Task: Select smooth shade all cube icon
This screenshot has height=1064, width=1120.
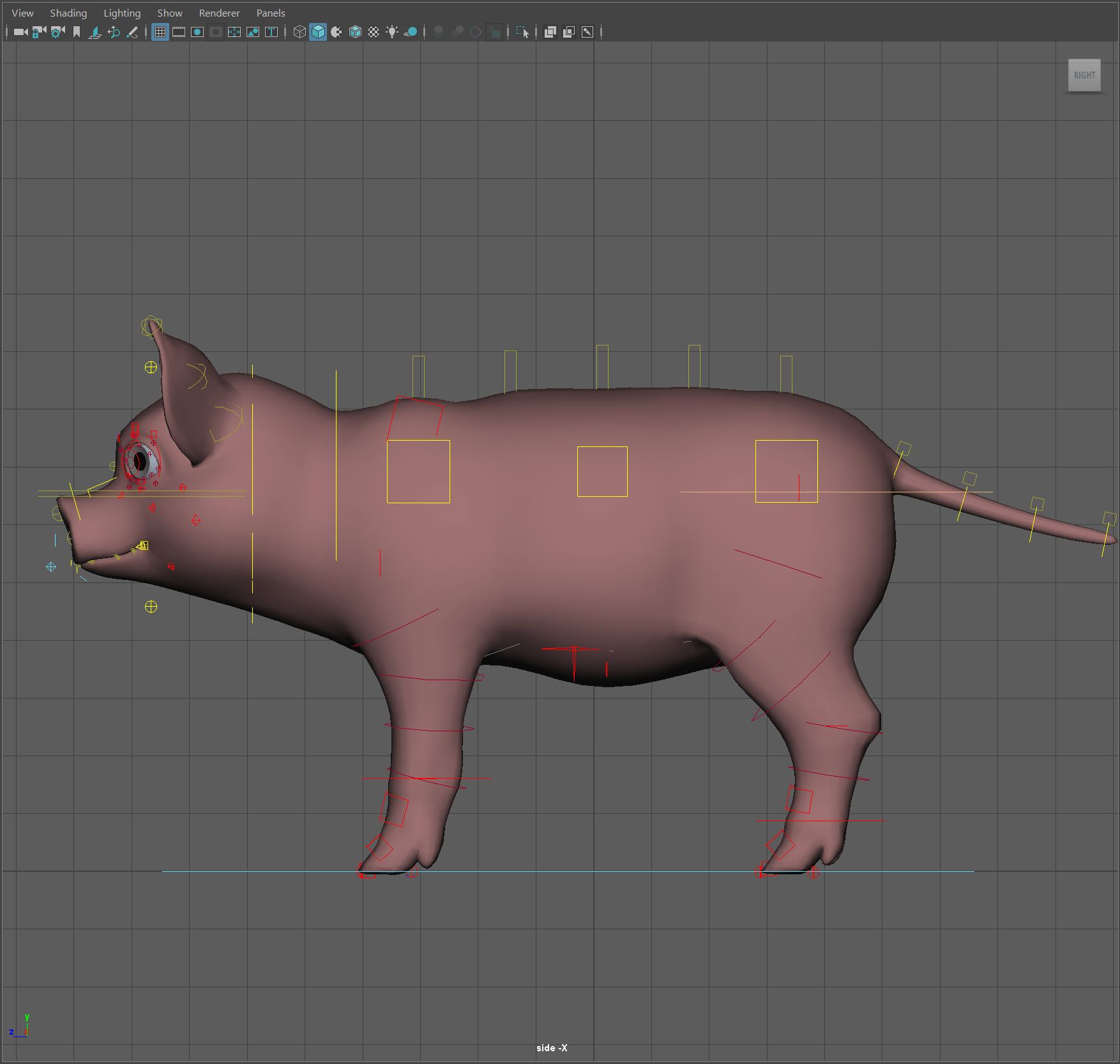Action: [x=317, y=32]
